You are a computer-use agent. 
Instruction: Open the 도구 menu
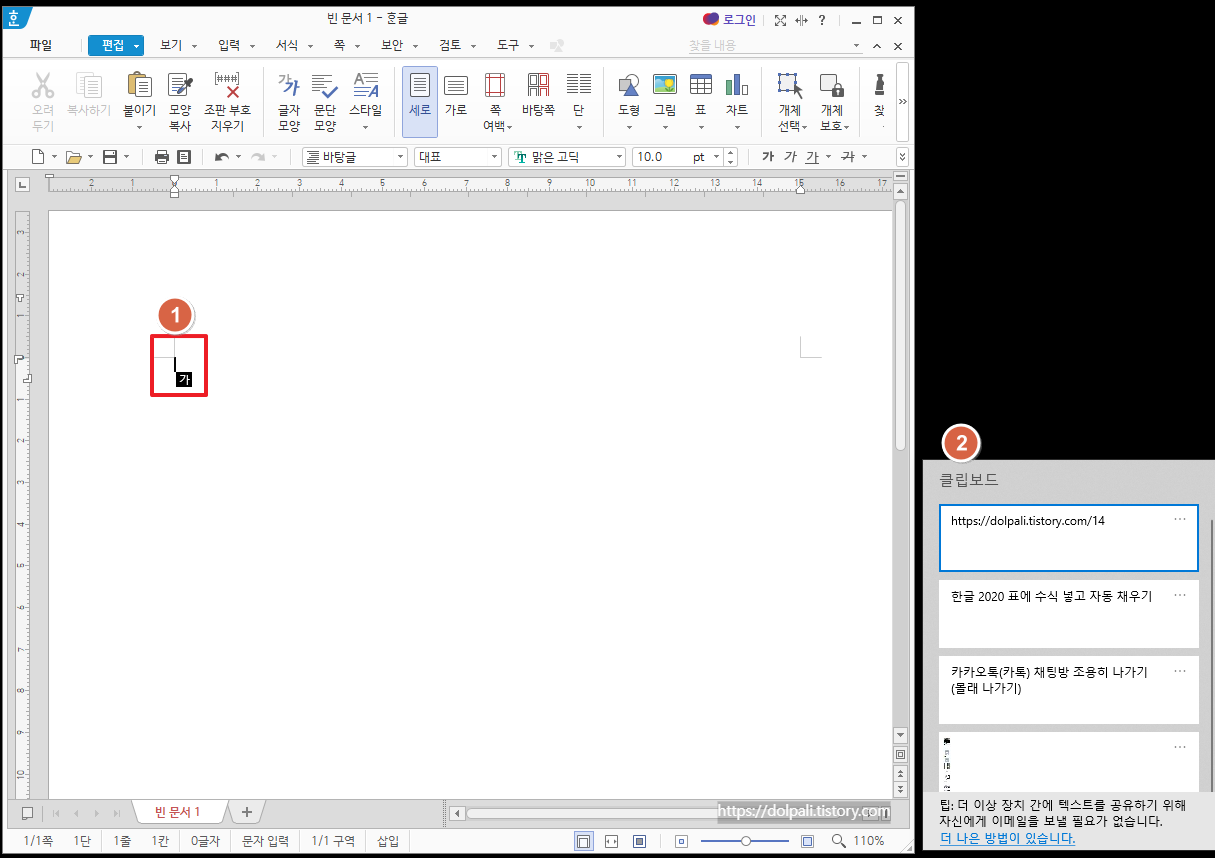pyautogui.click(x=508, y=45)
